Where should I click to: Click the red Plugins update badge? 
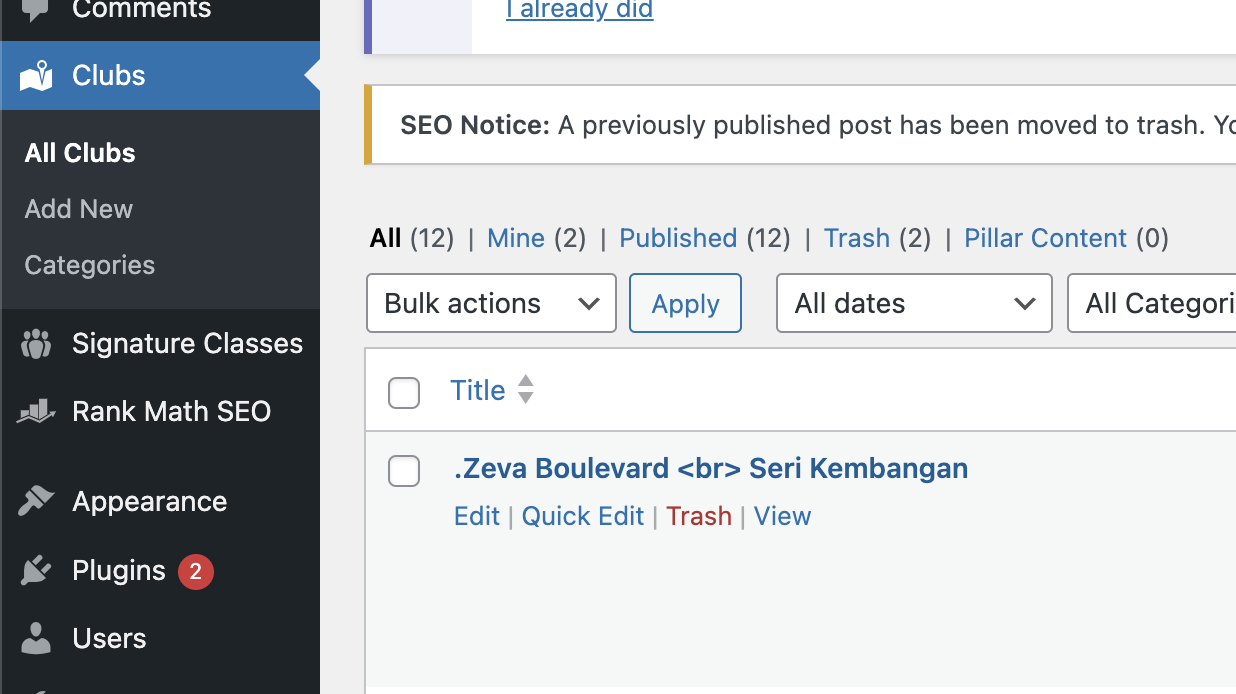[x=196, y=571]
